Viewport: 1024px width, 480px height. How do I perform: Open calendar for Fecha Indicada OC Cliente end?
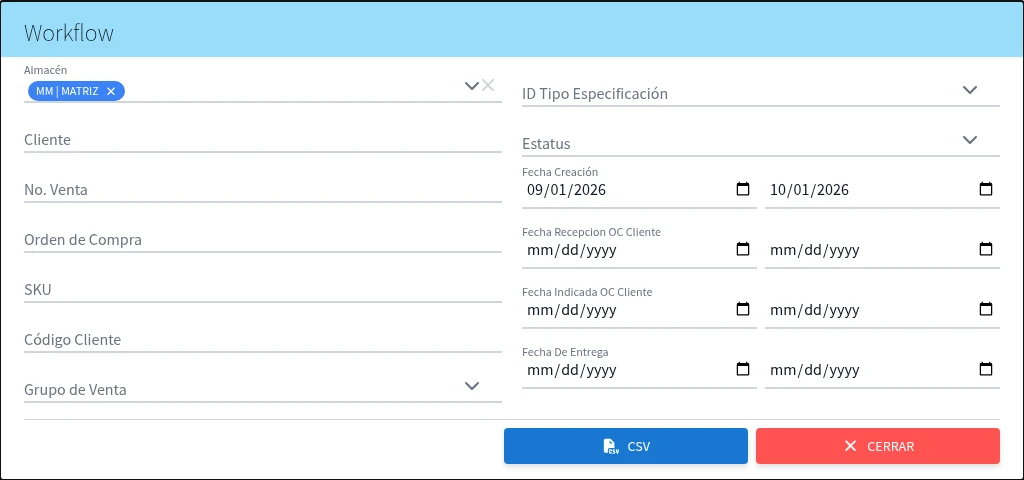click(986, 310)
